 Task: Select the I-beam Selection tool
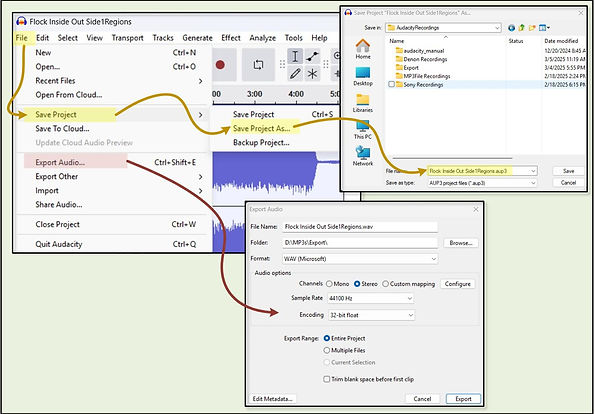295,56
